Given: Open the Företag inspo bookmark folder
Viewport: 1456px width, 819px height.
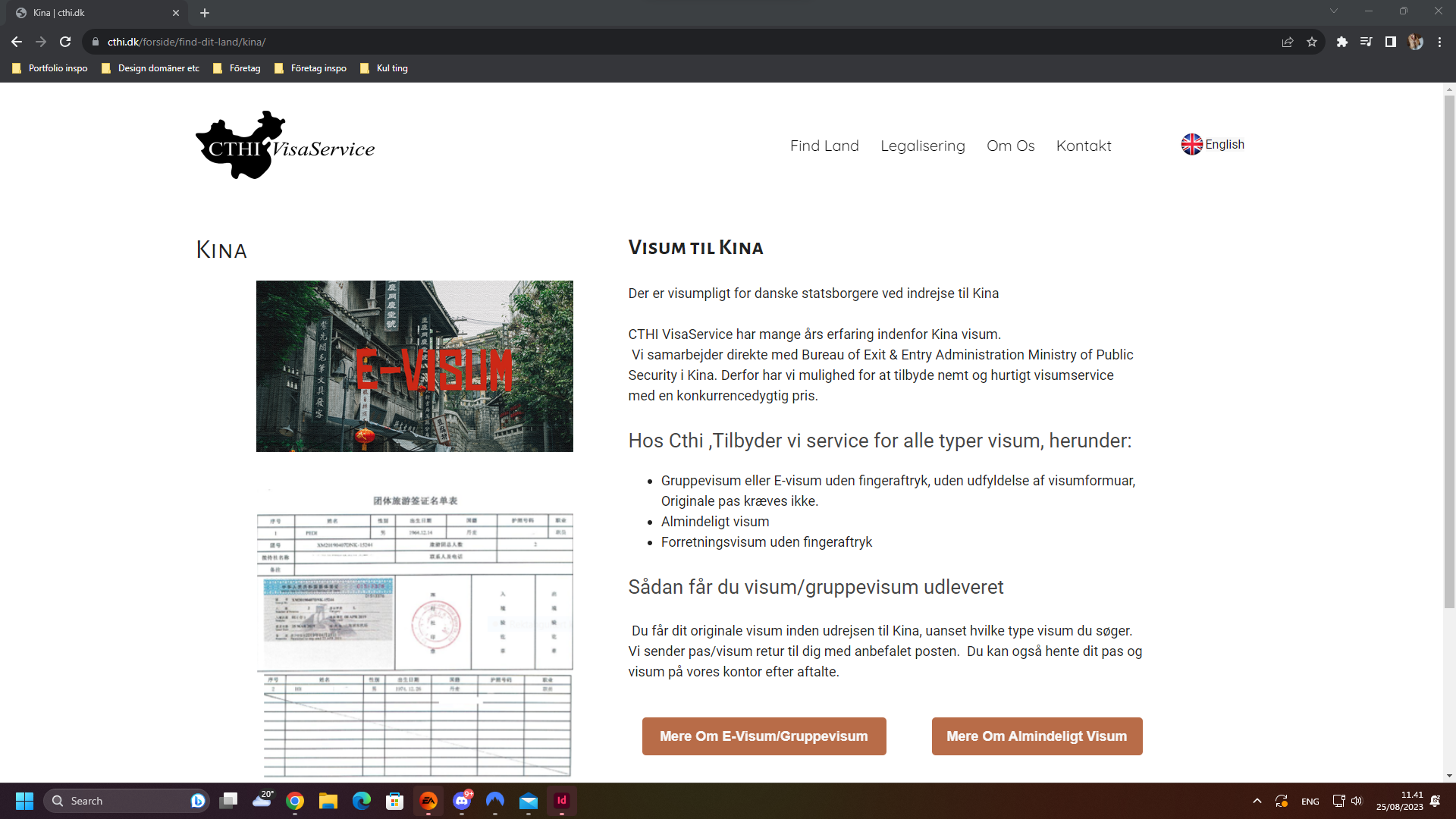Looking at the screenshot, I should pyautogui.click(x=311, y=68).
